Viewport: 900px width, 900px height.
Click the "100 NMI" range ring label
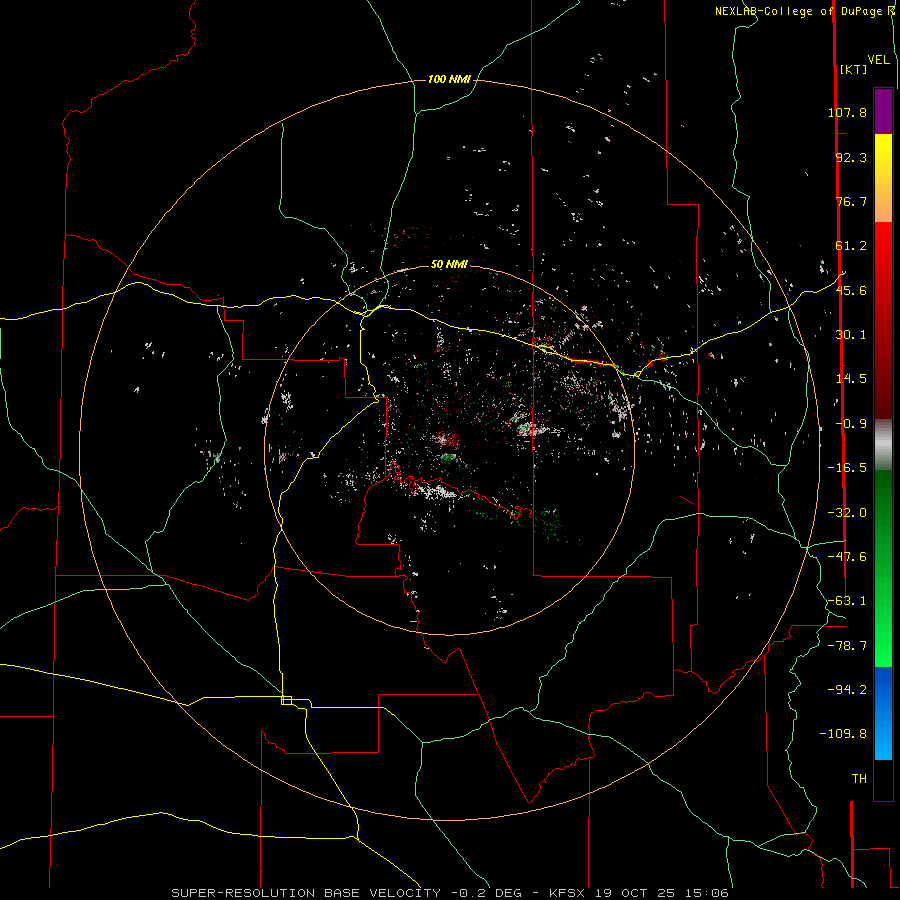pyautogui.click(x=449, y=79)
